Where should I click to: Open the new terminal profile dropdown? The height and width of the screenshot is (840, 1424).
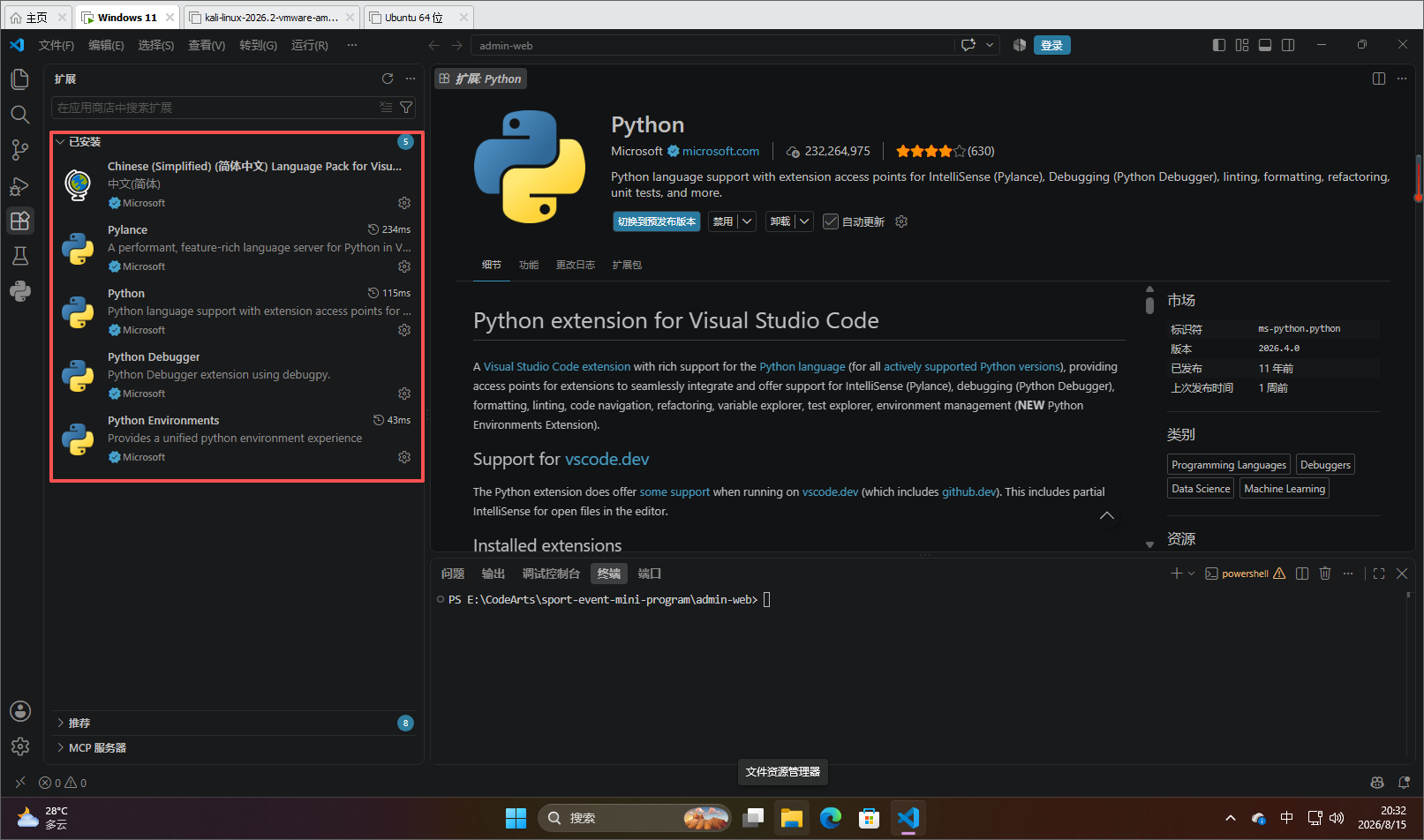(x=1191, y=574)
